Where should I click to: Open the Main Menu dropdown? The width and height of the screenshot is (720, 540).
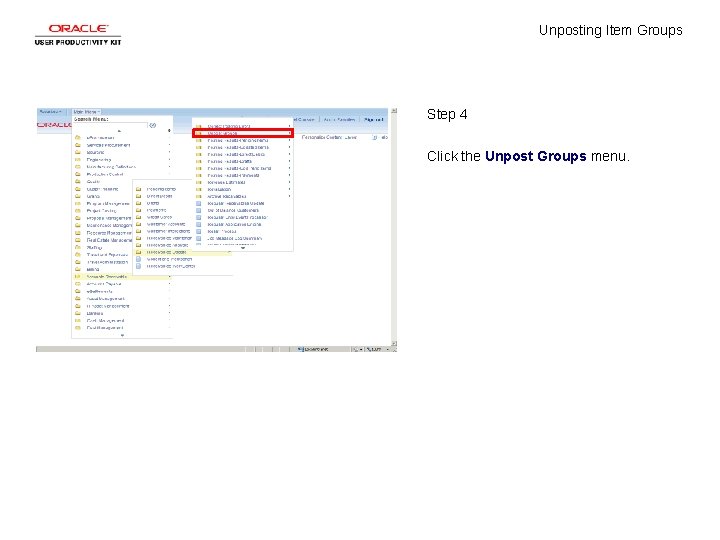[87, 112]
